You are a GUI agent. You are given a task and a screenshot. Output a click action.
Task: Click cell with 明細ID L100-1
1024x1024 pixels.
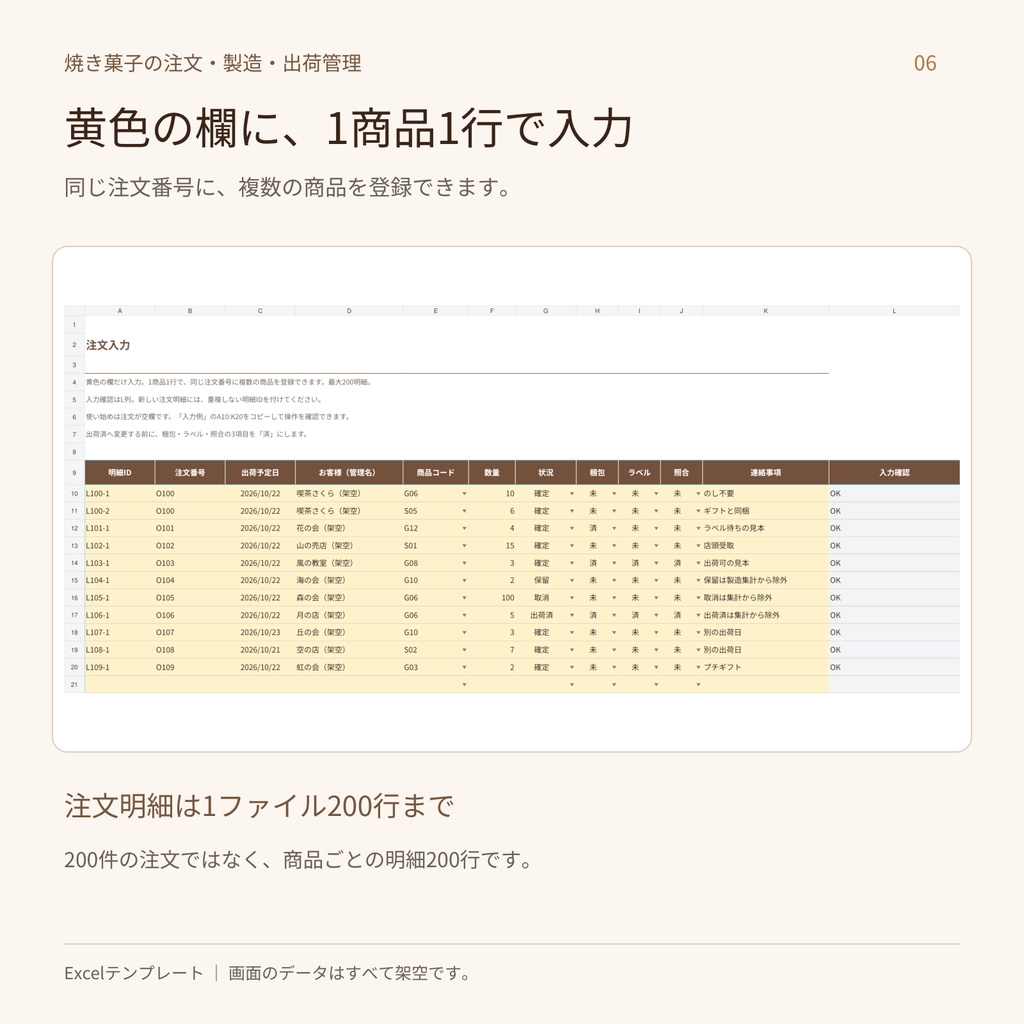click(120, 494)
